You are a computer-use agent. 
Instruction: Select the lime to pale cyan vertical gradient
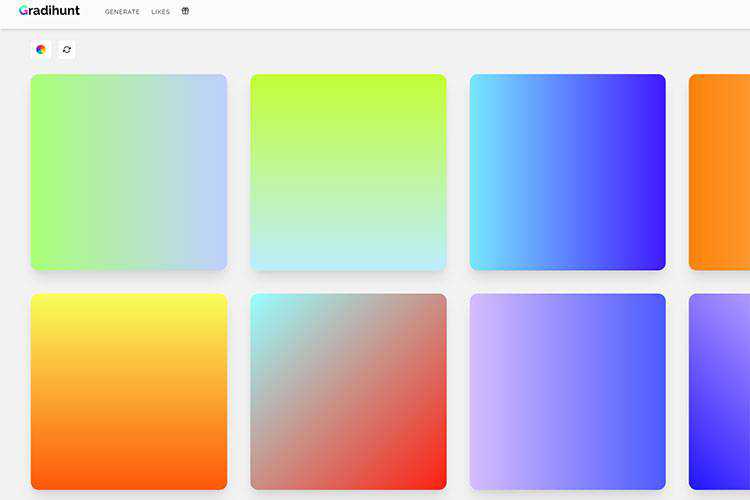(x=348, y=172)
